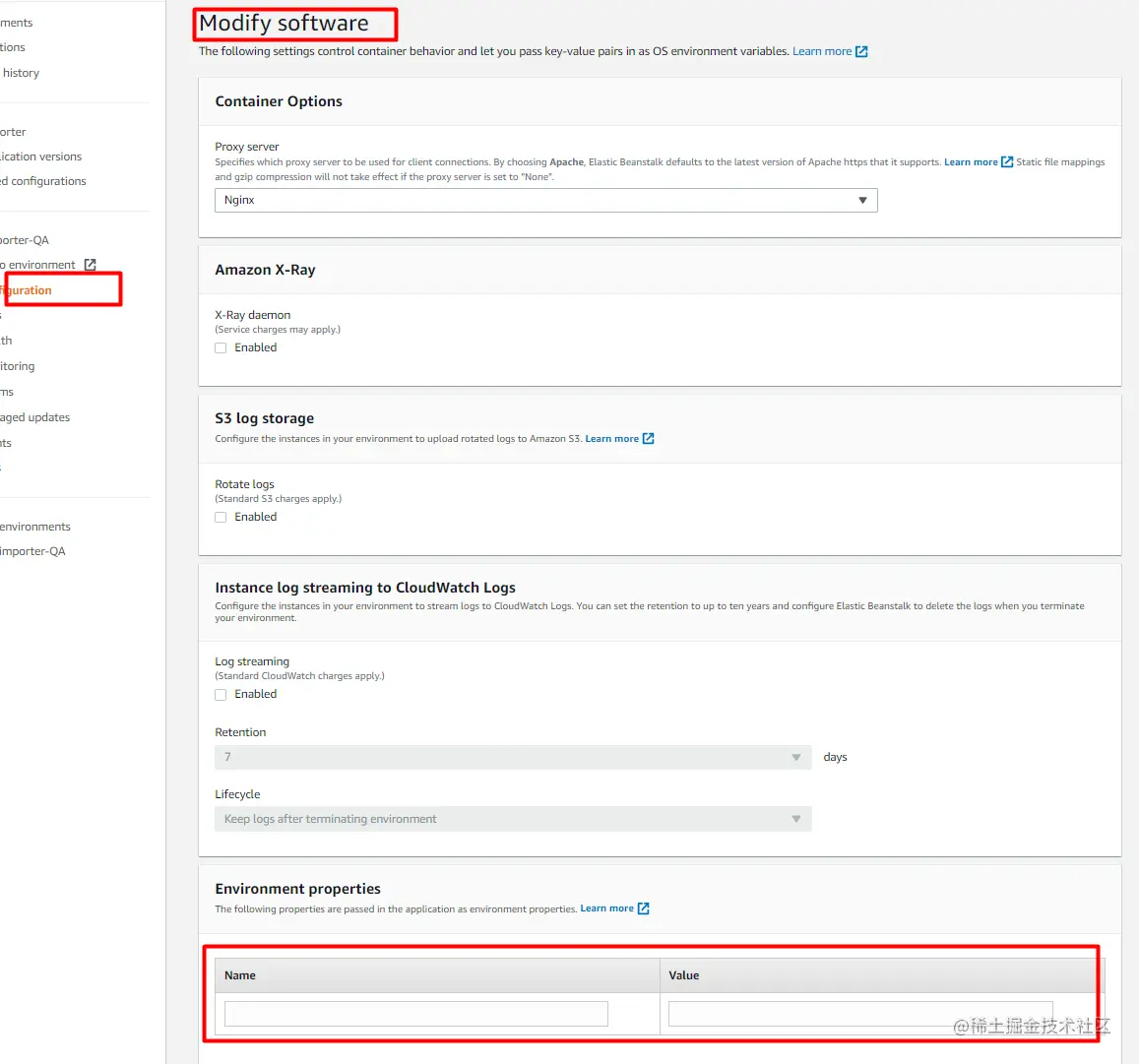The image size is (1139, 1064).
Task: Click the dropdown arrow of Nginx selector
Action: [862, 201]
